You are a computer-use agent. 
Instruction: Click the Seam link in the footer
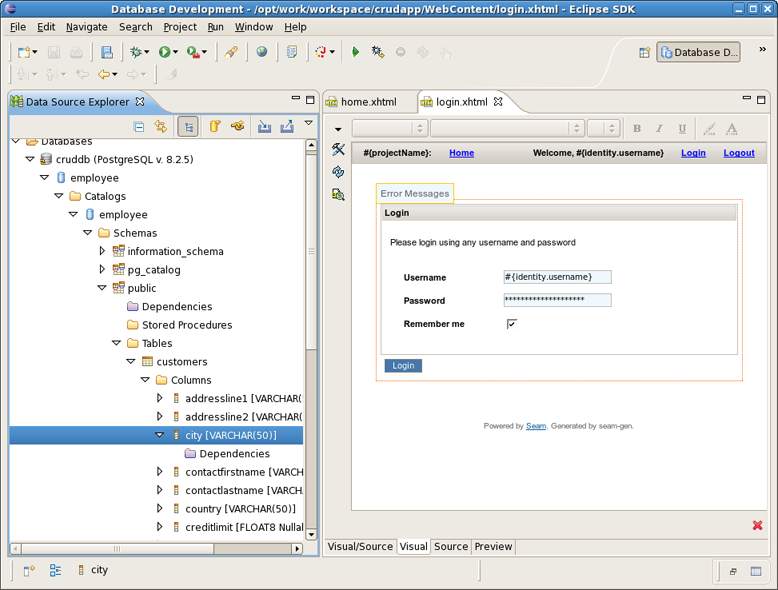pyautogui.click(x=536, y=426)
